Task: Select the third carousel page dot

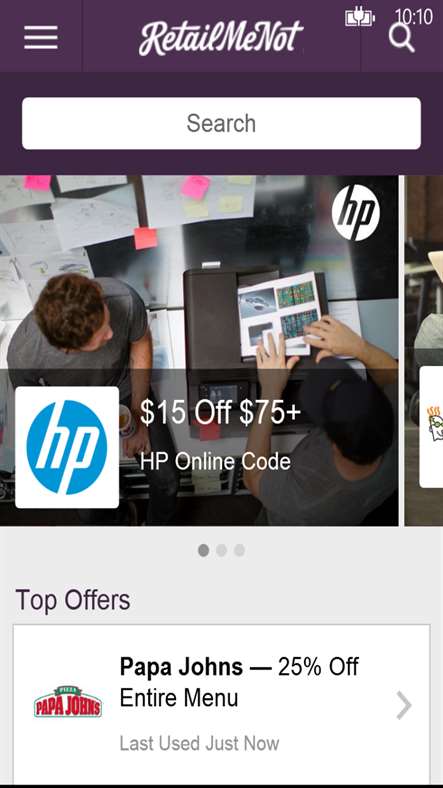Action: pyautogui.click(x=240, y=550)
